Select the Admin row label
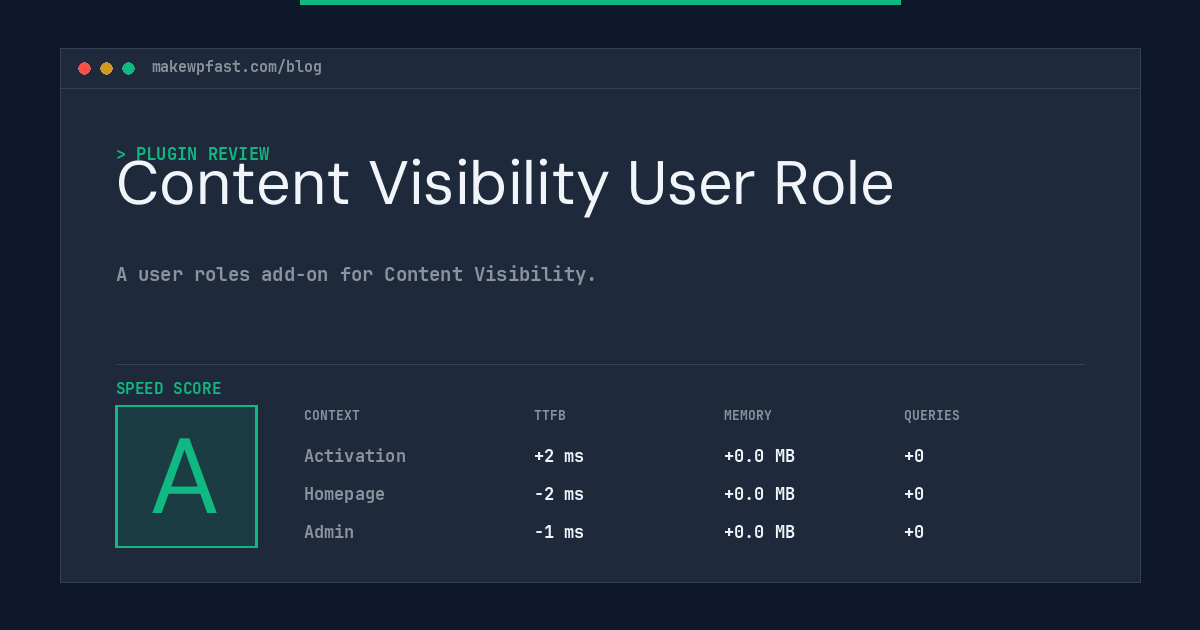Viewport: 1200px width, 630px height. pos(329,532)
